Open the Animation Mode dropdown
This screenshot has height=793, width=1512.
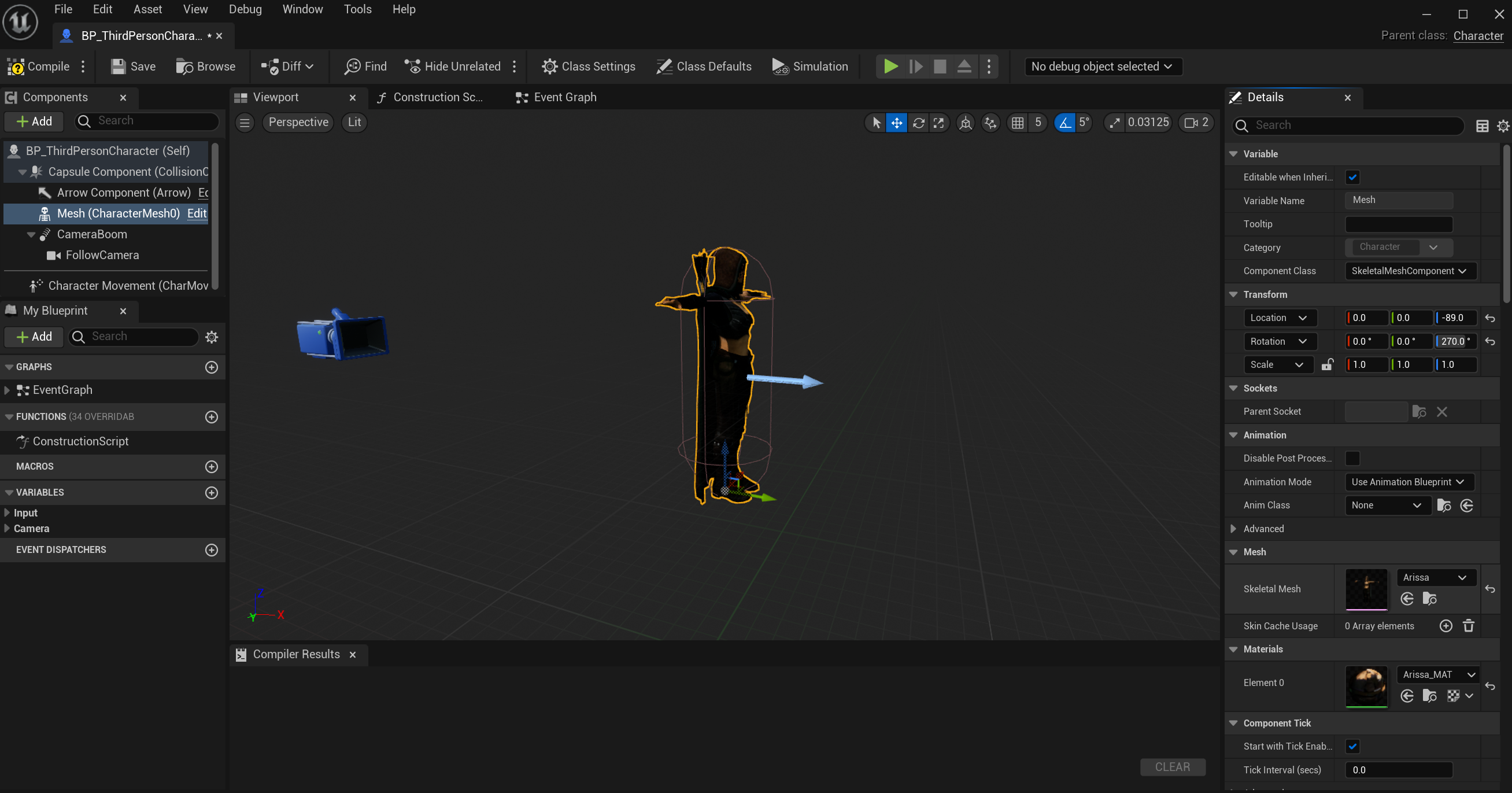point(1409,482)
